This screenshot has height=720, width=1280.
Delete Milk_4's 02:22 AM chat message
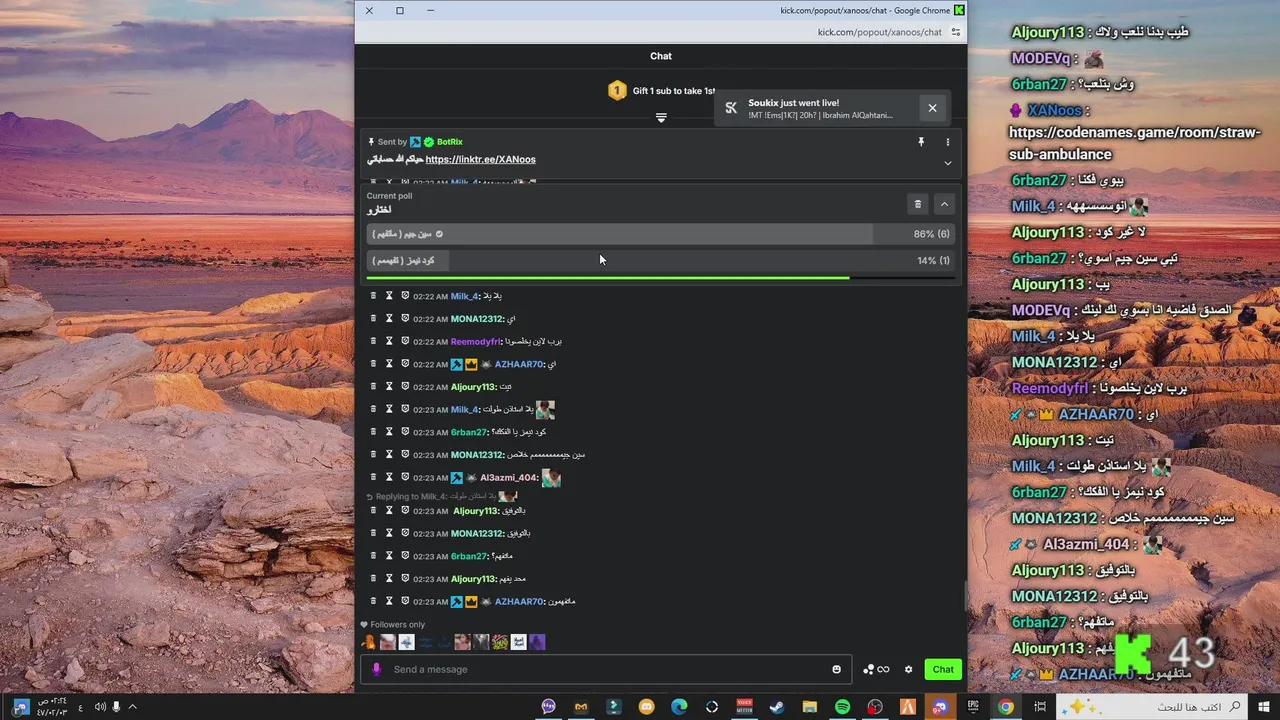coord(373,296)
